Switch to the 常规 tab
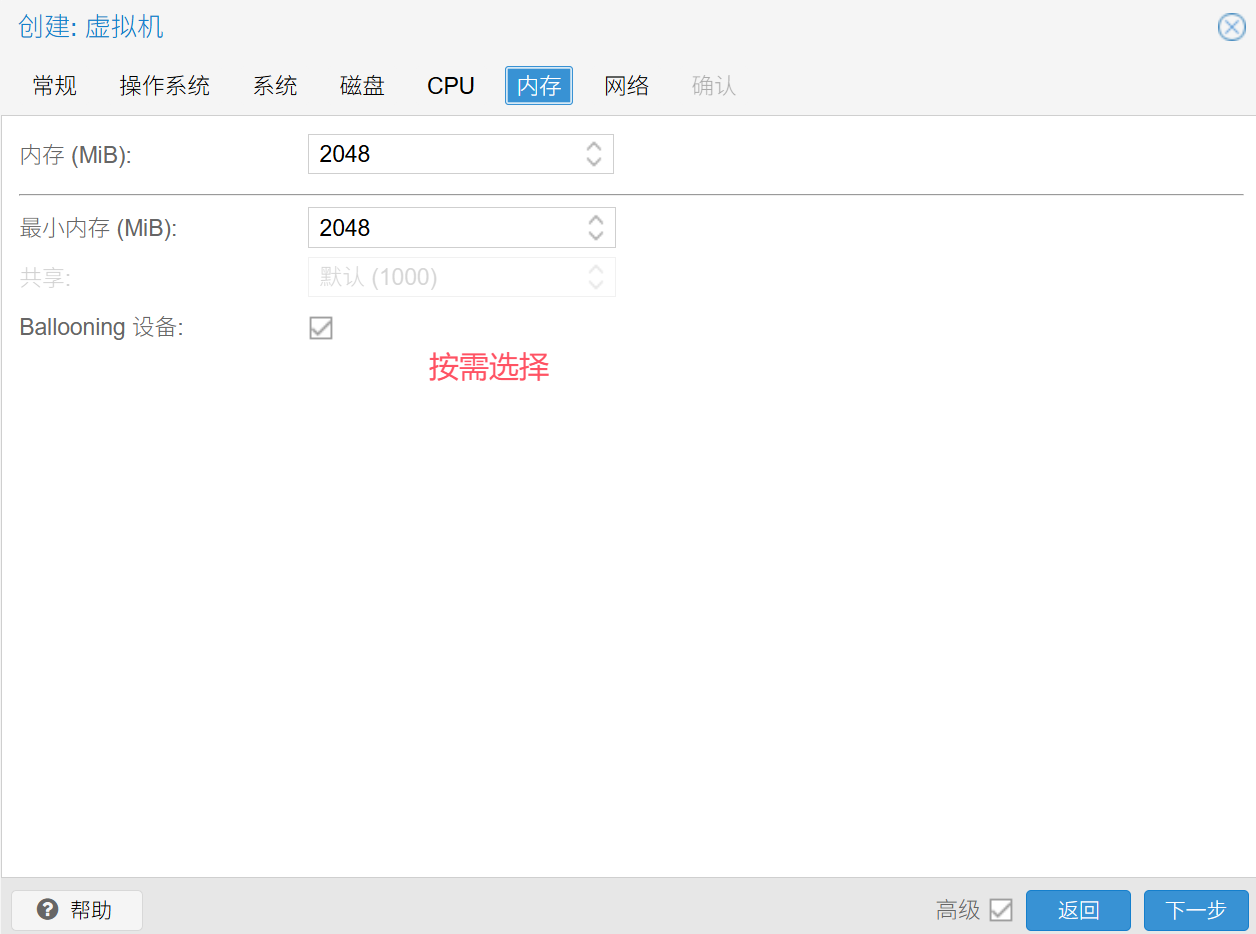This screenshot has height=934, width=1256. 54,86
